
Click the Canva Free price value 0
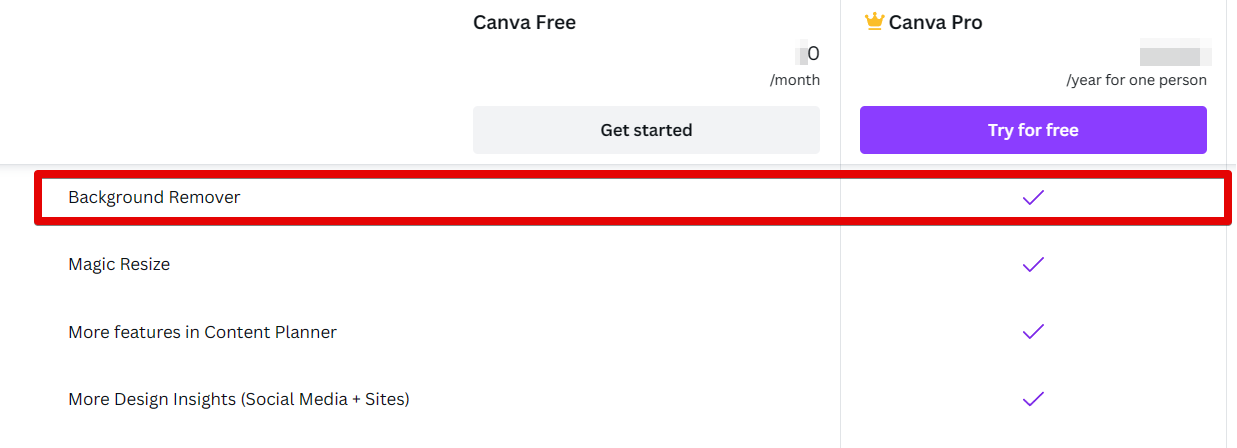pos(813,54)
